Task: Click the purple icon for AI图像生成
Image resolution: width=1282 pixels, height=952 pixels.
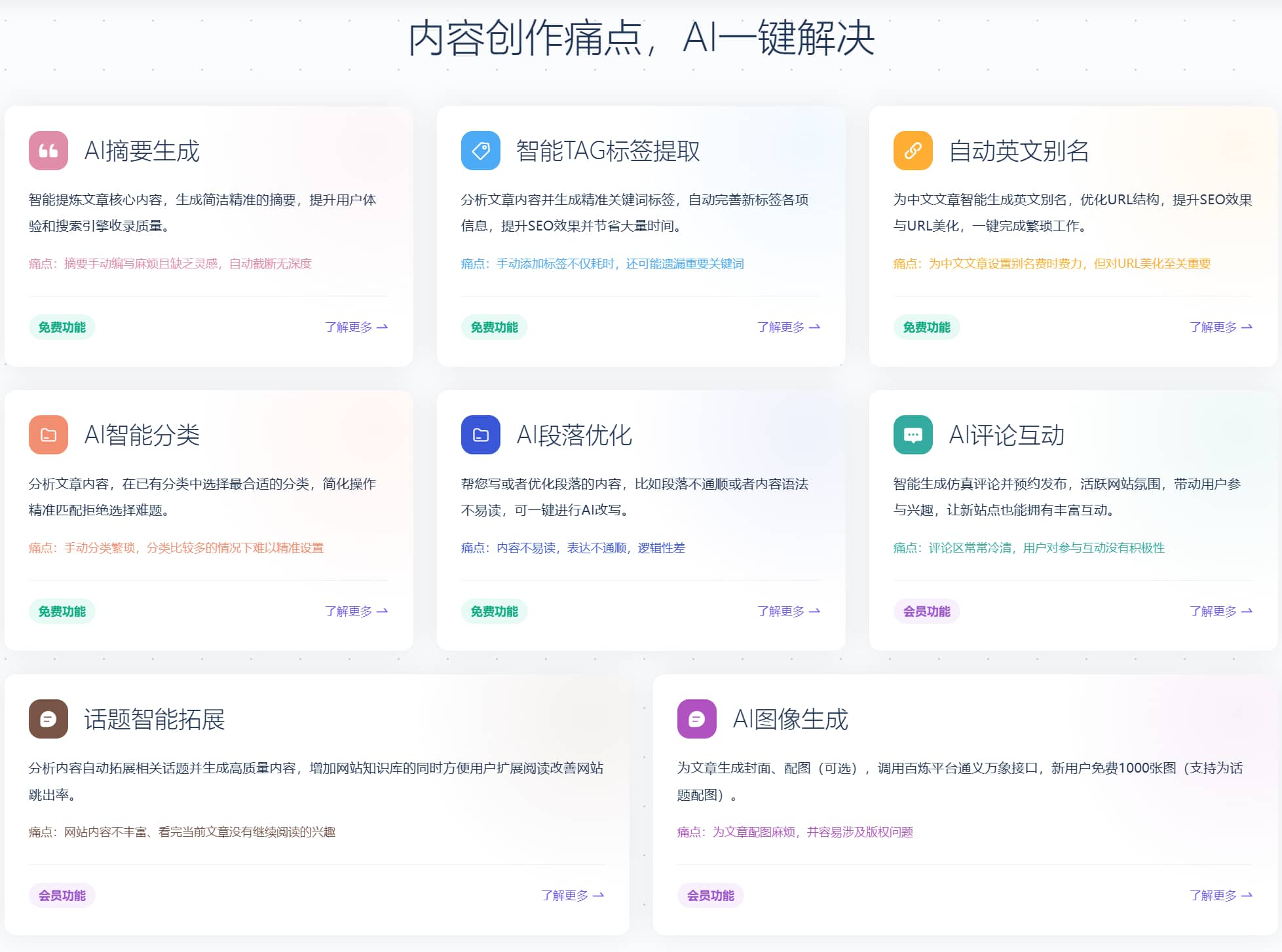Action: point(696,719)
